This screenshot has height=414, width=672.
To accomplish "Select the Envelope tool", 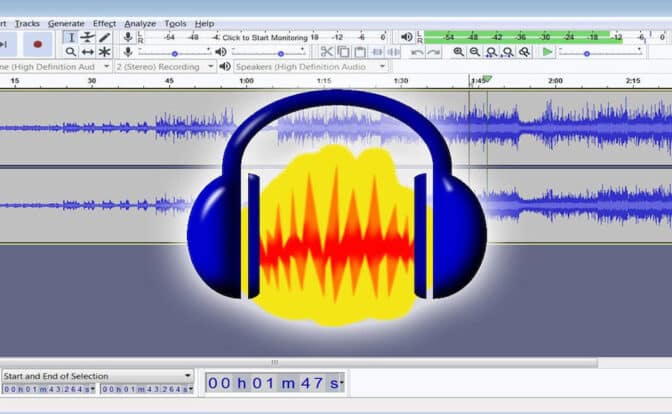I will [87, 38].
